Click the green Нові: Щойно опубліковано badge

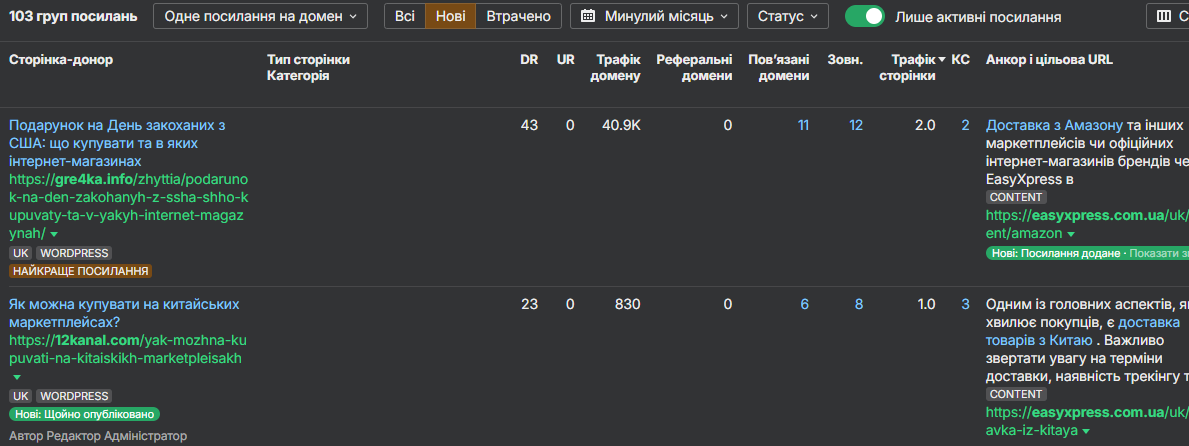[x=85, y=414]
